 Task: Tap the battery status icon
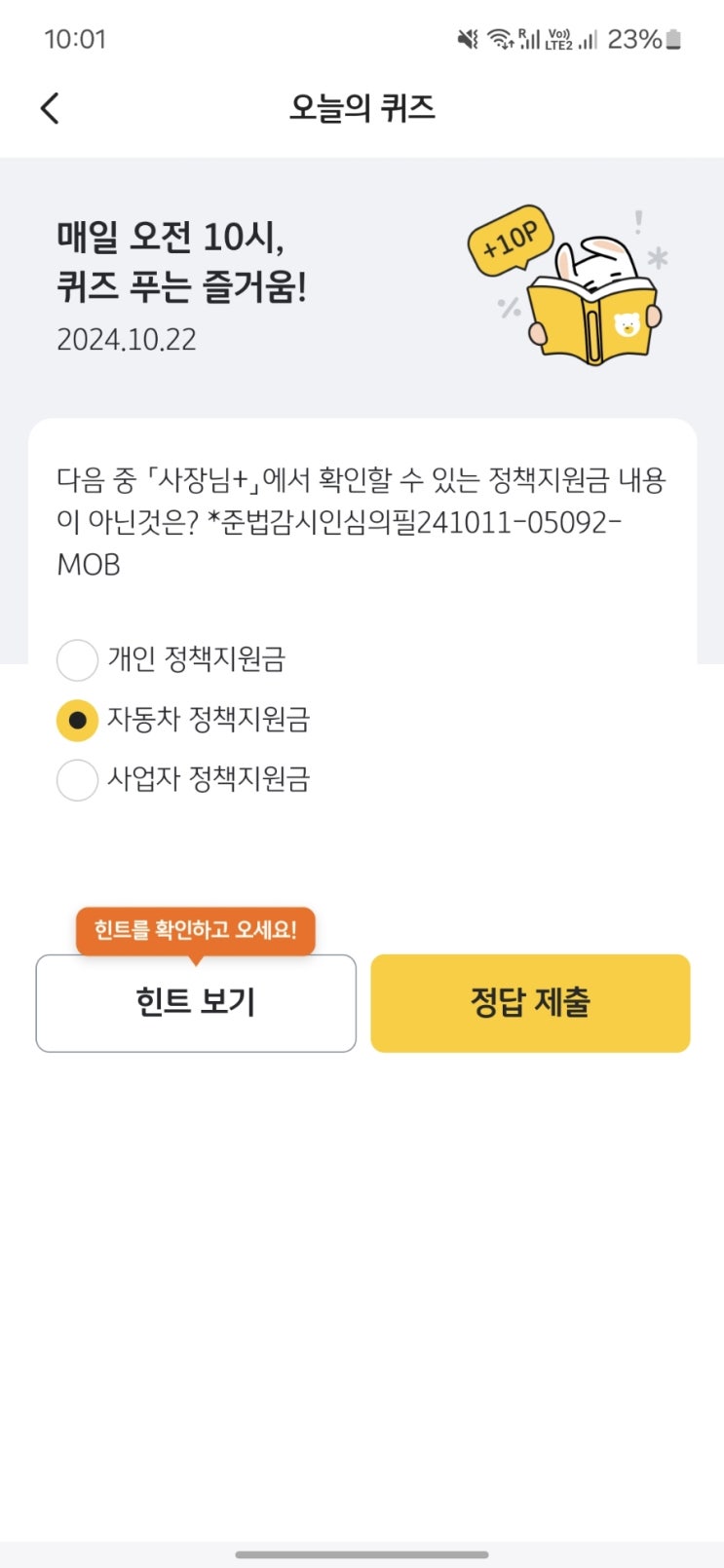coord(673,39)
